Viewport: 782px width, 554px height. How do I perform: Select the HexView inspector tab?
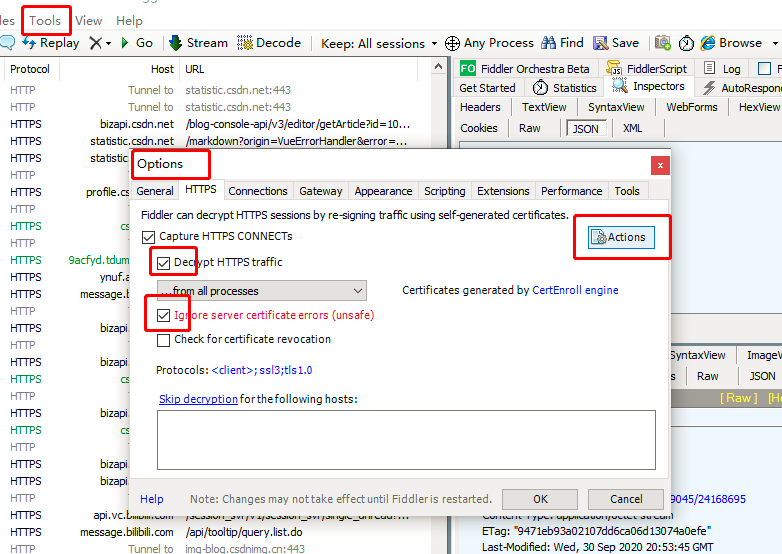(758, 107)
